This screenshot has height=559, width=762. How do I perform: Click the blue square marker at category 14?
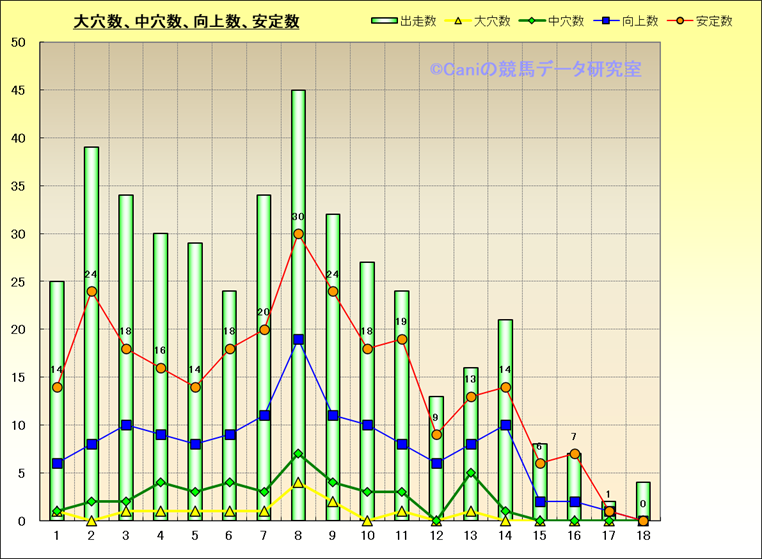(x=505, y=425)
